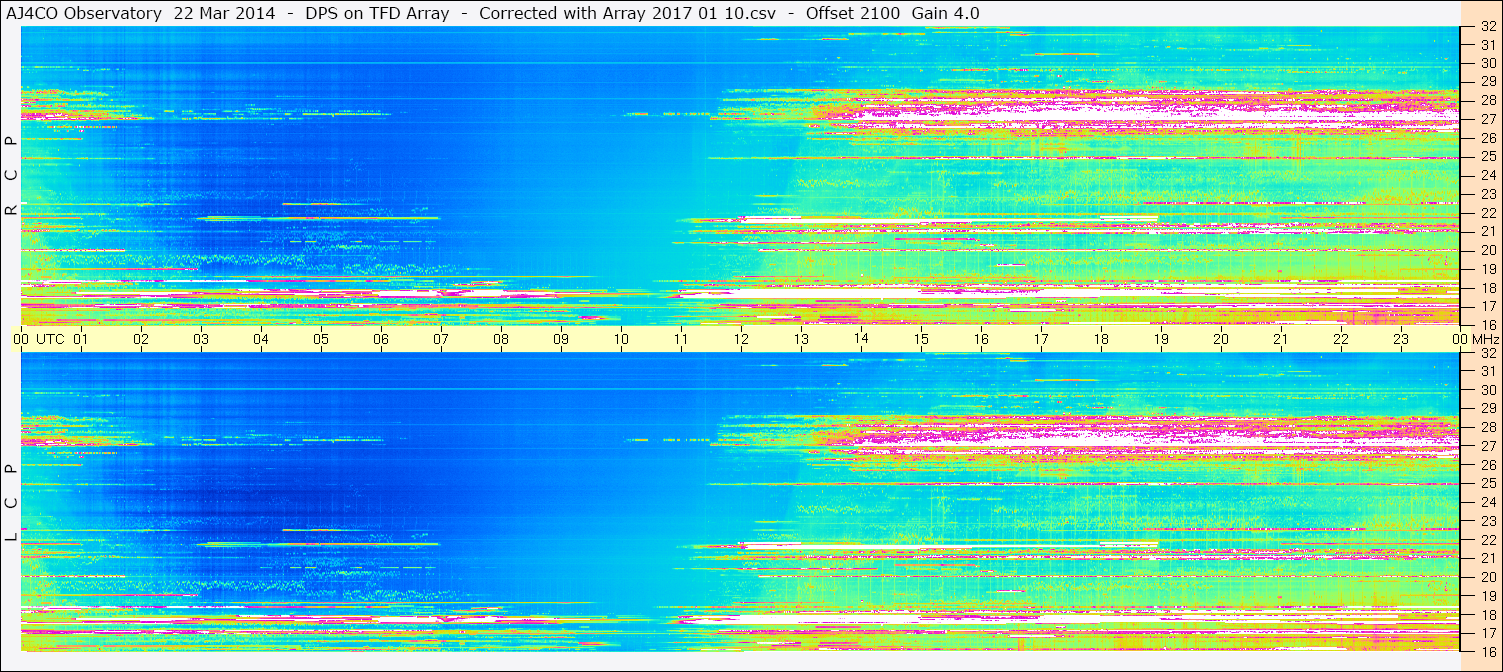Click the LCP label beside lower spectrogram
This screenshot has height=672, width=1503.
10,502
